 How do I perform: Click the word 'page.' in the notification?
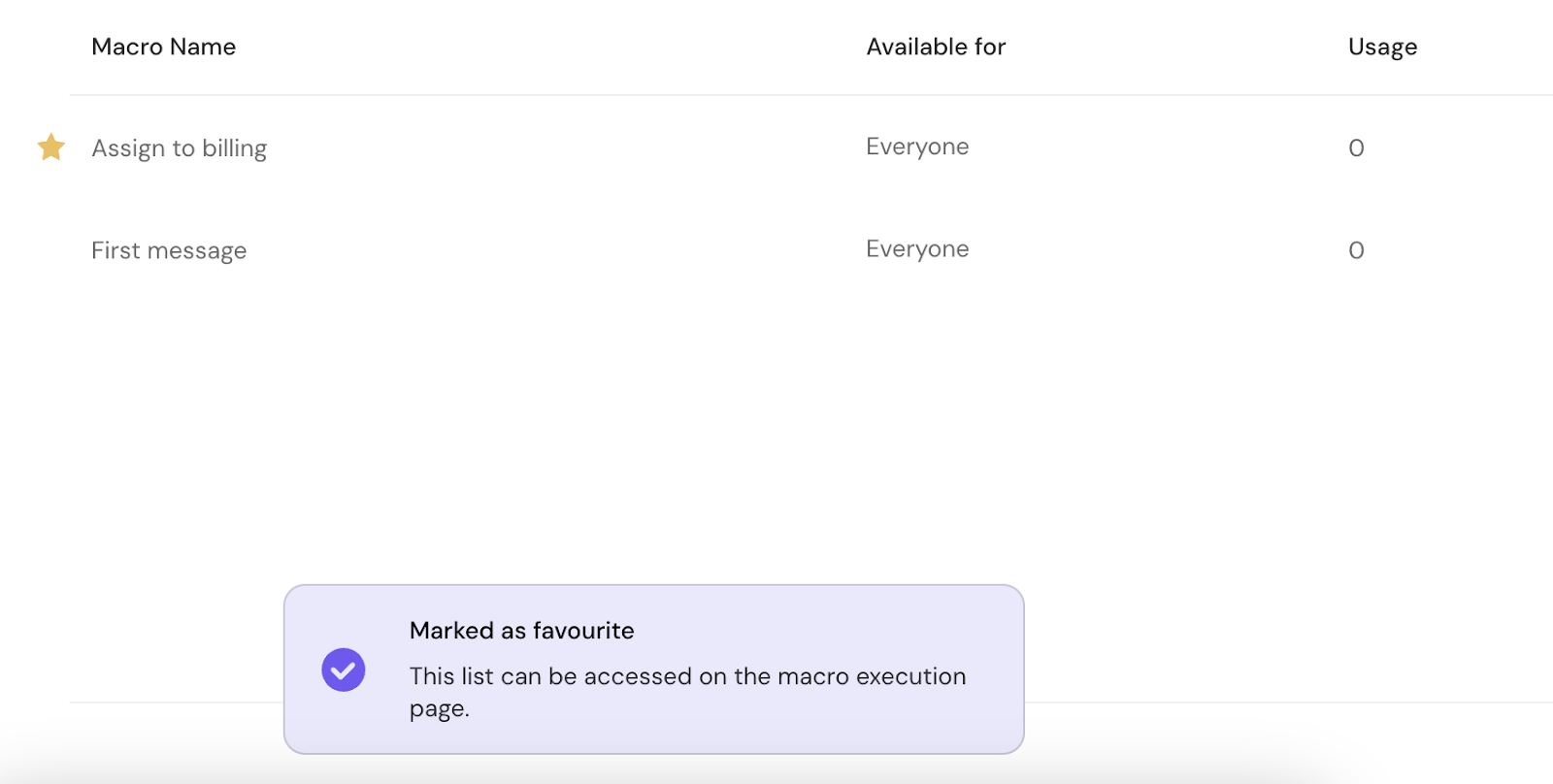[x=439, y=709]
